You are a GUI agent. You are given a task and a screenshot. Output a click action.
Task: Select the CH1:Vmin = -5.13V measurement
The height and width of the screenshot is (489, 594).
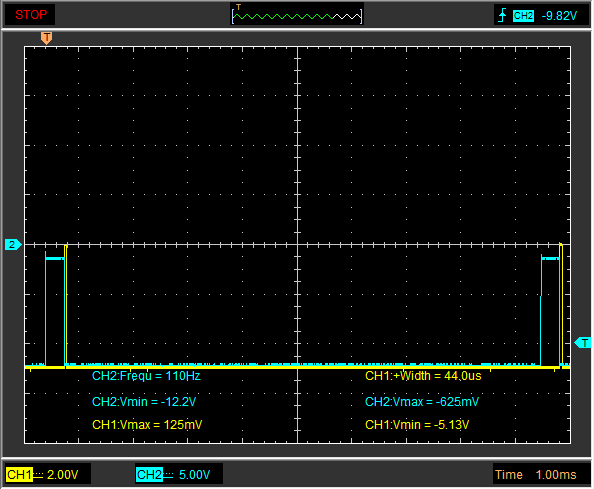[x=417, y=425]
